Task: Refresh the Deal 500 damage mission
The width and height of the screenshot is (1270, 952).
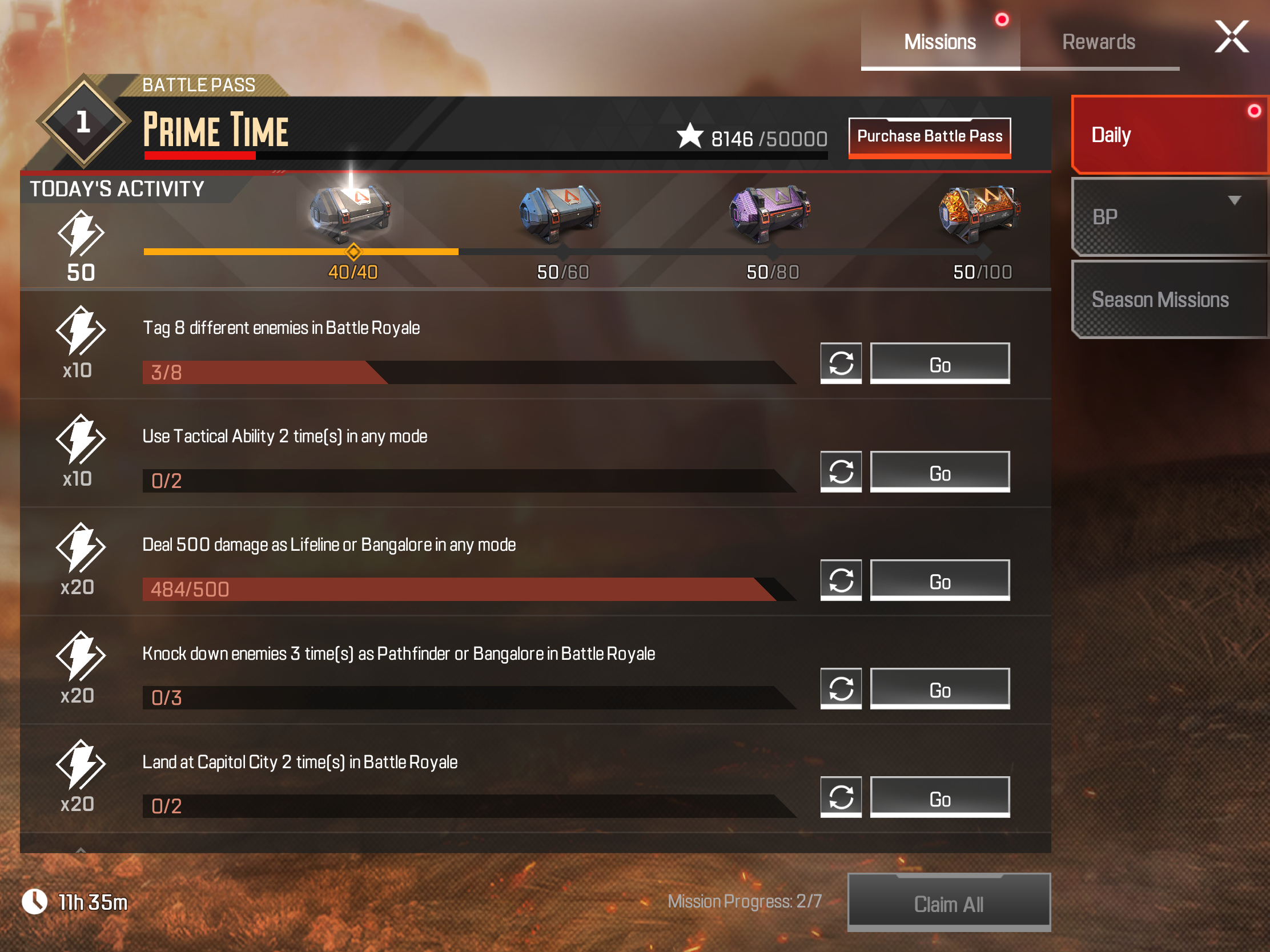Action: click(841, 580)
